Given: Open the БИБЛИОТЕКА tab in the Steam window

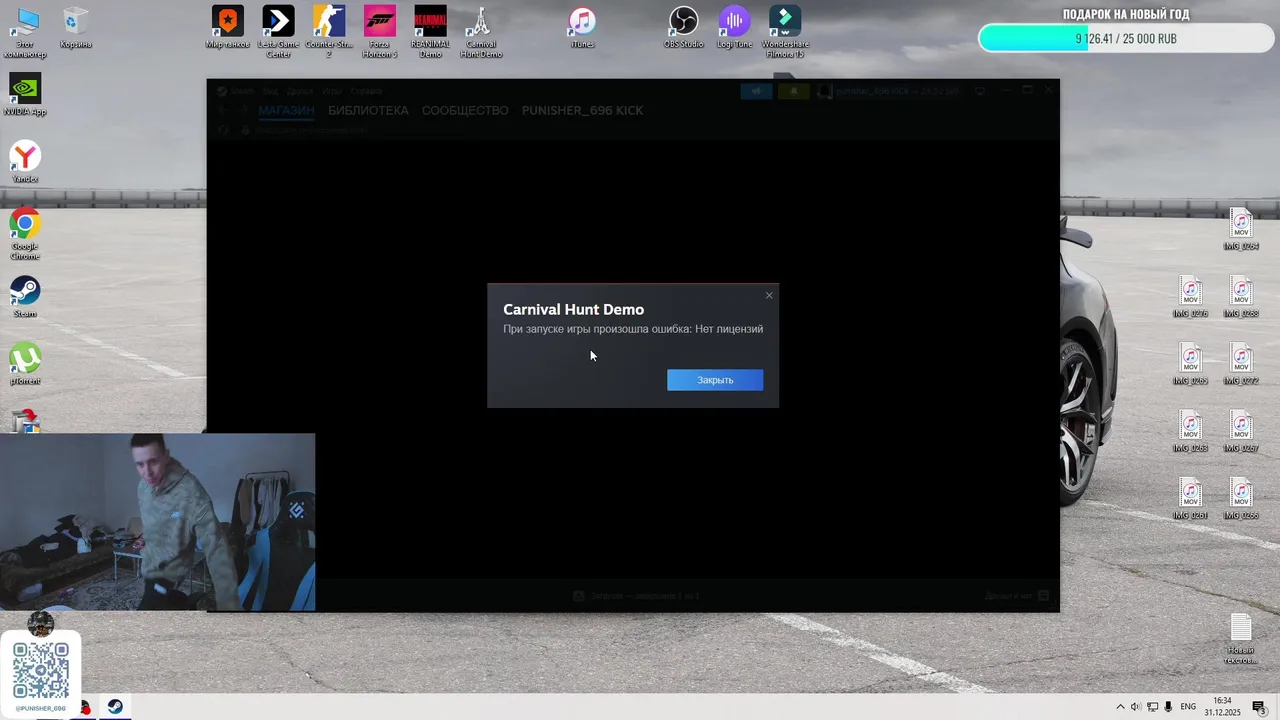Looking at the screenshot, I should (368, 110).
